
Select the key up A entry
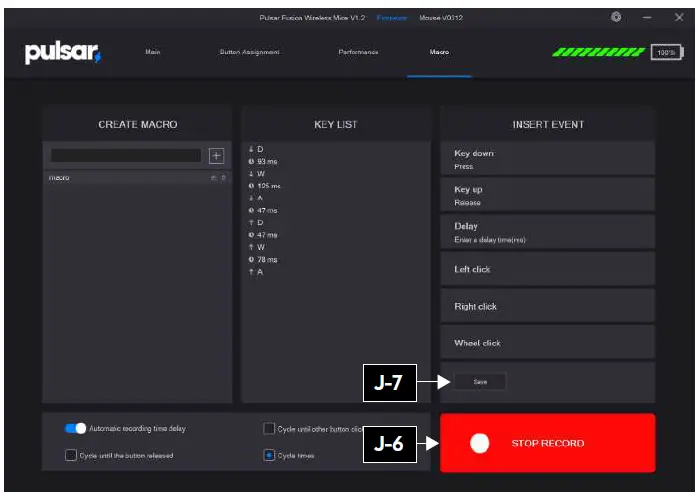point(256,272)
